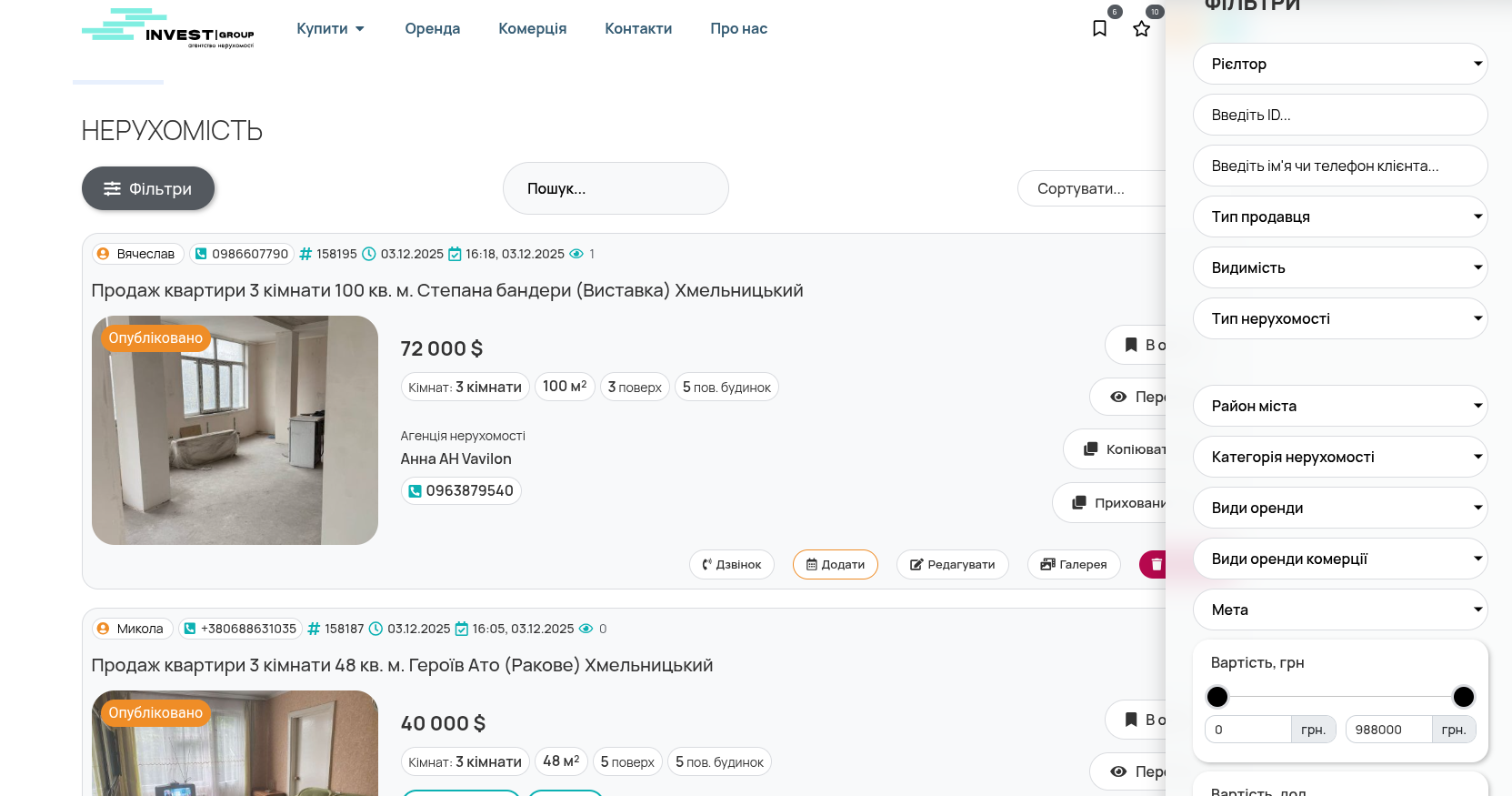The height and width of the screenshot is (796, 1512).
Task: Click phone number 0963879540 chip
Action: tap(461, 491)
